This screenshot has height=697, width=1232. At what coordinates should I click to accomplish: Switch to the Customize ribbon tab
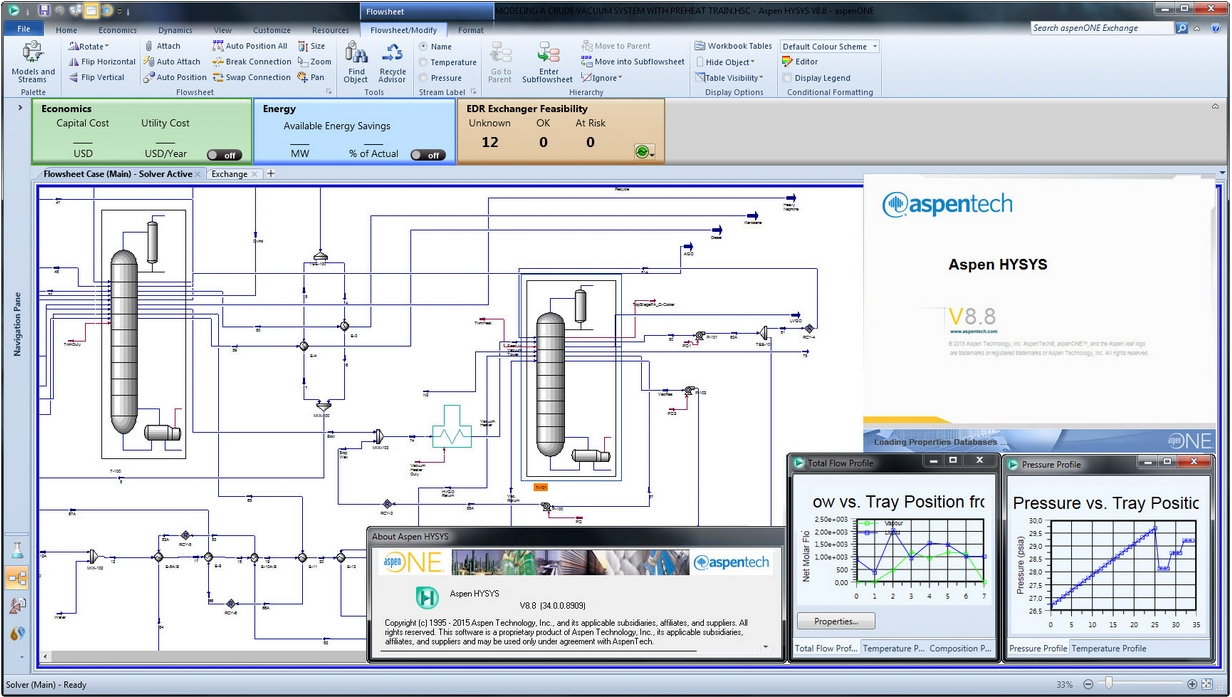pos(271,30)
